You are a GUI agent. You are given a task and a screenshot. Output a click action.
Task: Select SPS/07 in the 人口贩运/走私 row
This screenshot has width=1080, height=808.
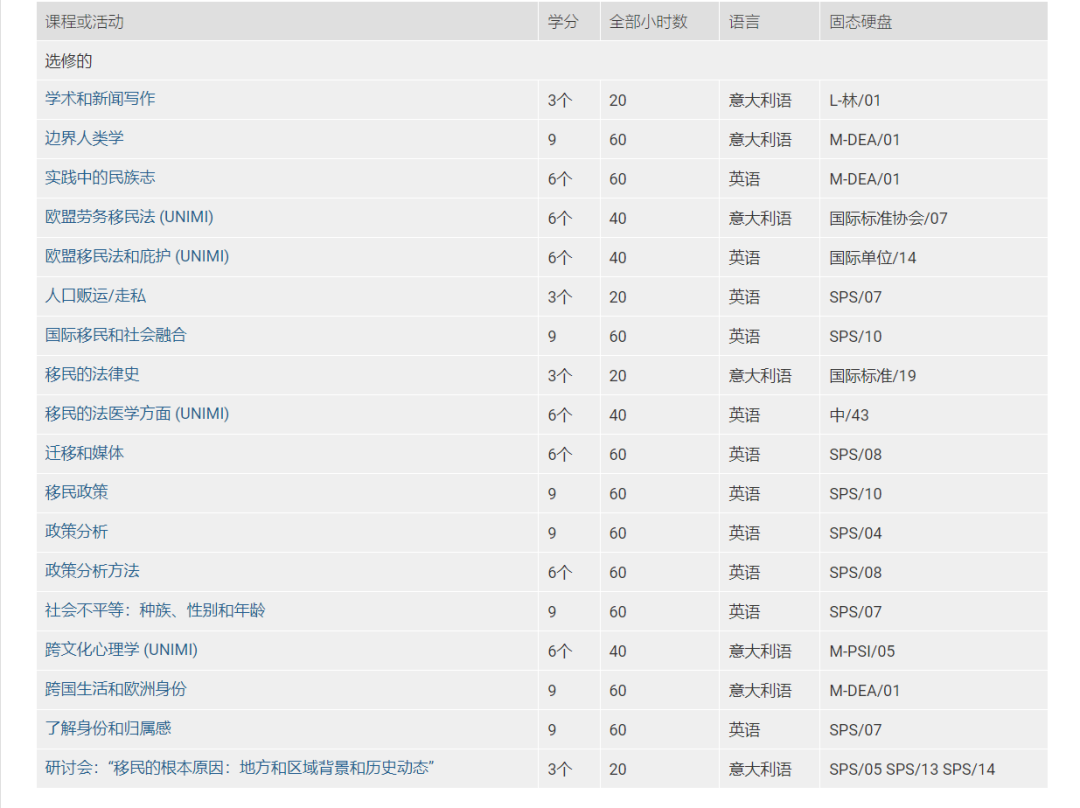click(x=855, y=297)
